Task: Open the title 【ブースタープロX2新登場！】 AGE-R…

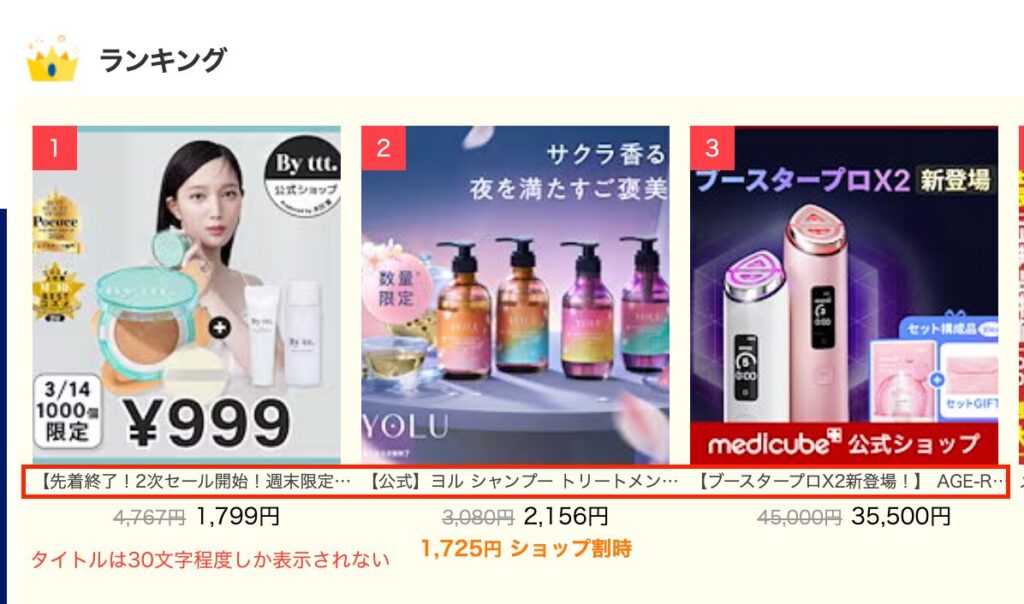Action: point(848,482)
